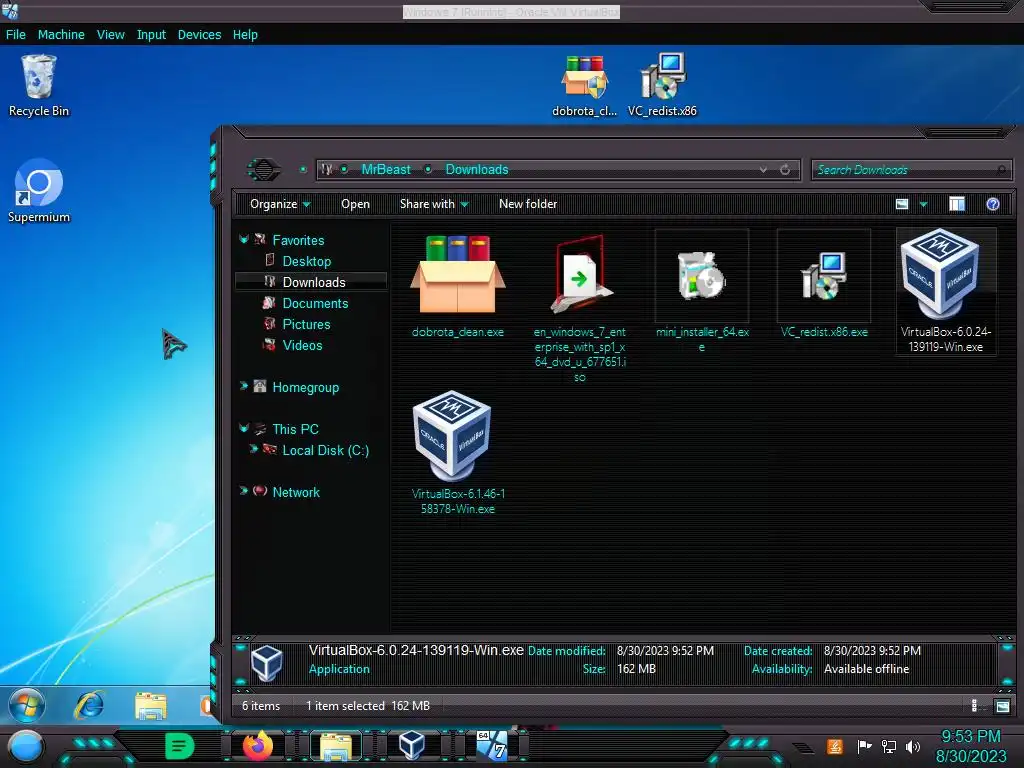Screen dimensions: 1024x768
Task: Open Videos in the navigation pane
Action: pyautogui.click(x=302, y=345)
